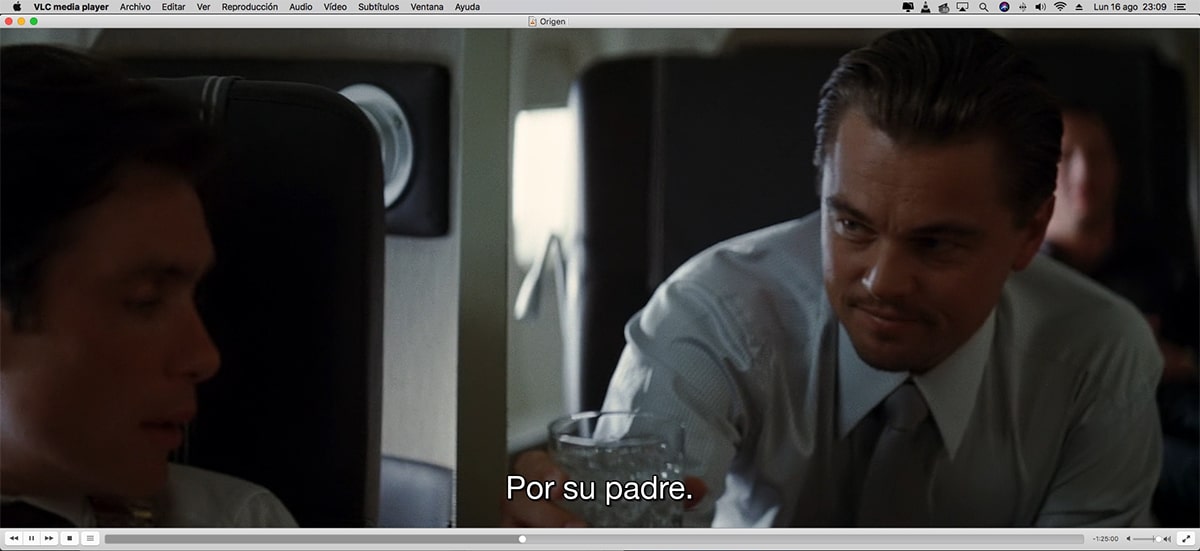Set max volume with the loud speaker icon
Viewport: 1200px width, 551px height.
pyautogui.click(x=1167, y=539)
